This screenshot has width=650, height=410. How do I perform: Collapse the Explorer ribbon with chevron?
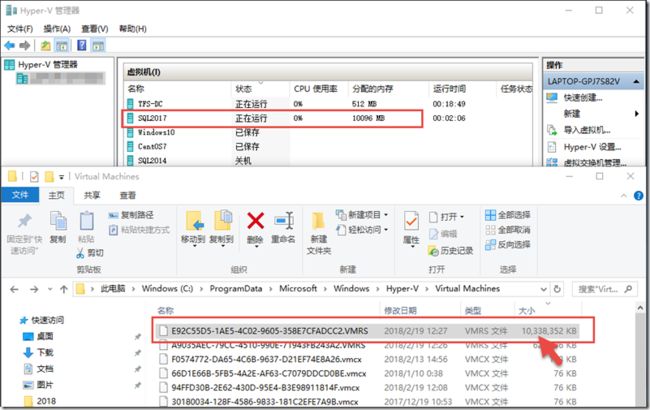coord(624,196)
